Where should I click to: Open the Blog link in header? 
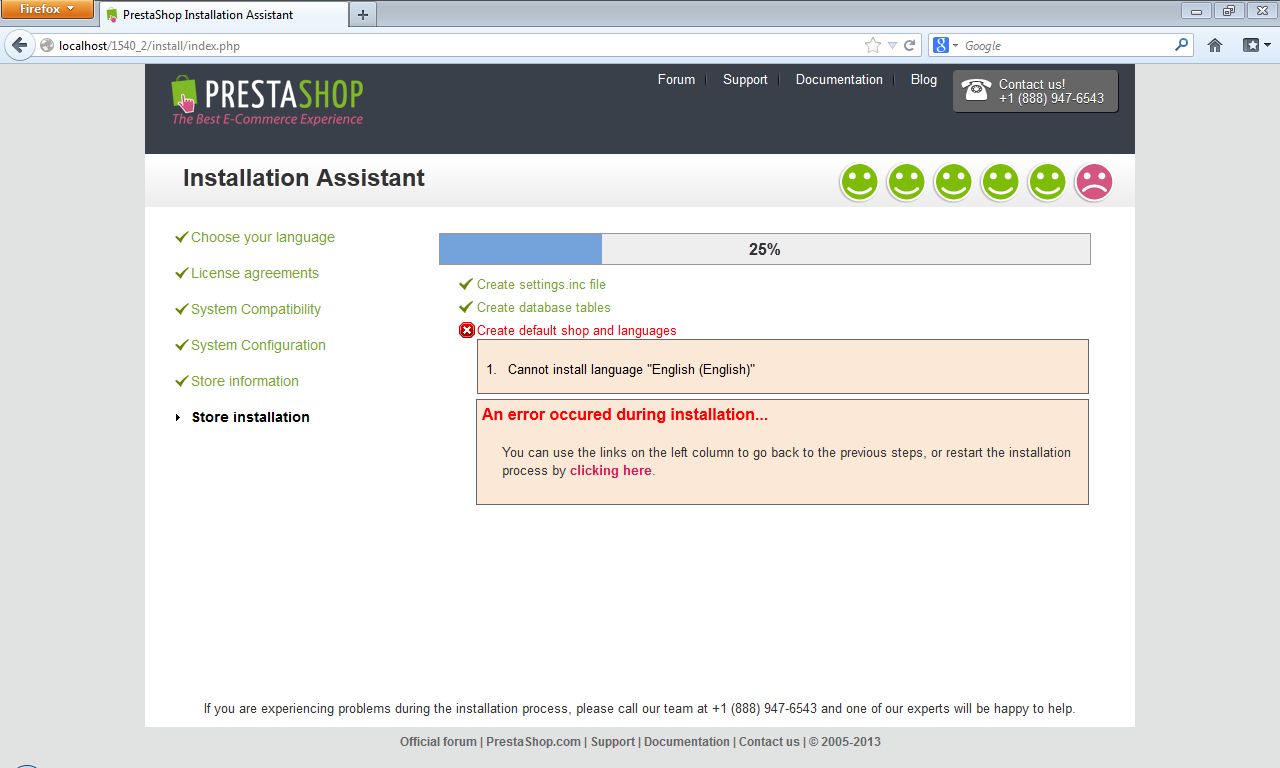tap(924, 79)
